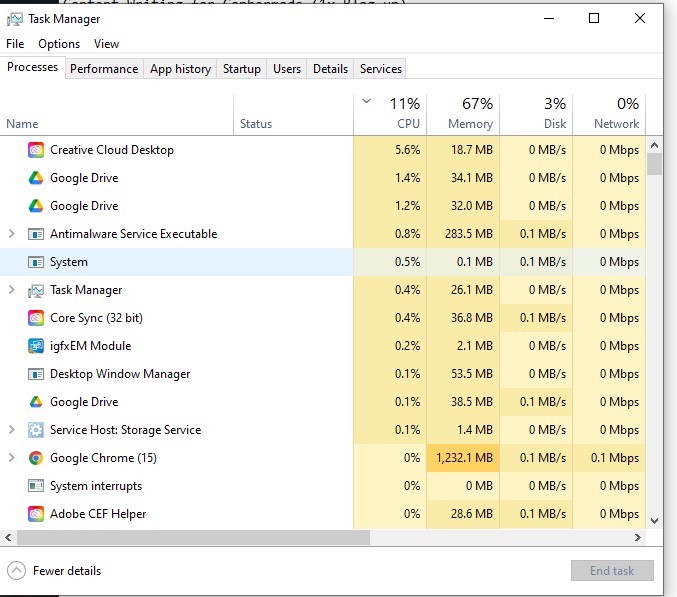
Task: Click the Adobe CEF Helper icon
Action: coord(36,514)
